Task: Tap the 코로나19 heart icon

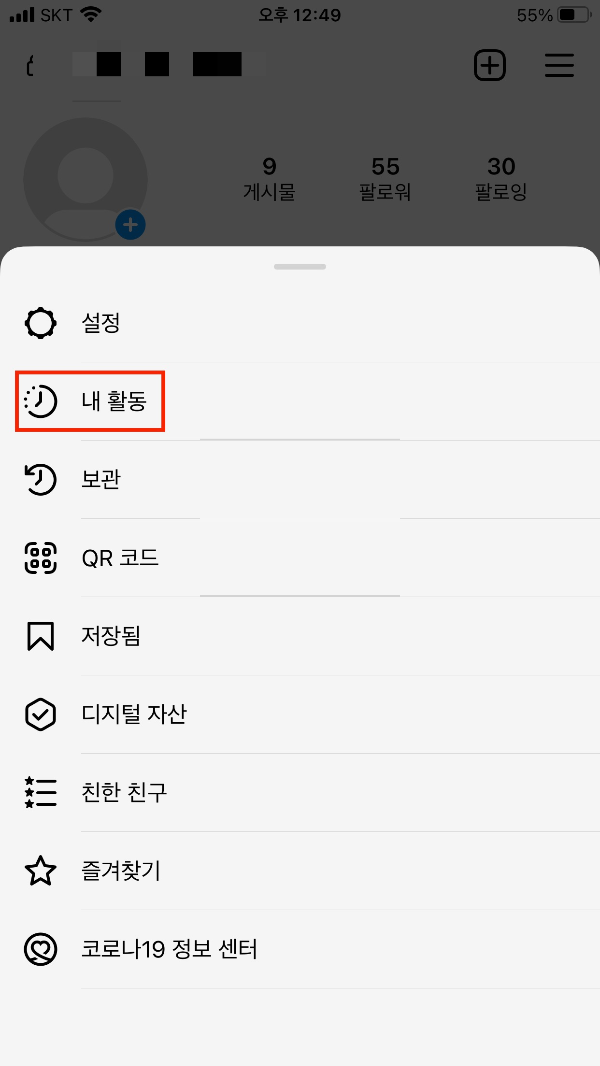Action: (x=41, y=949)
